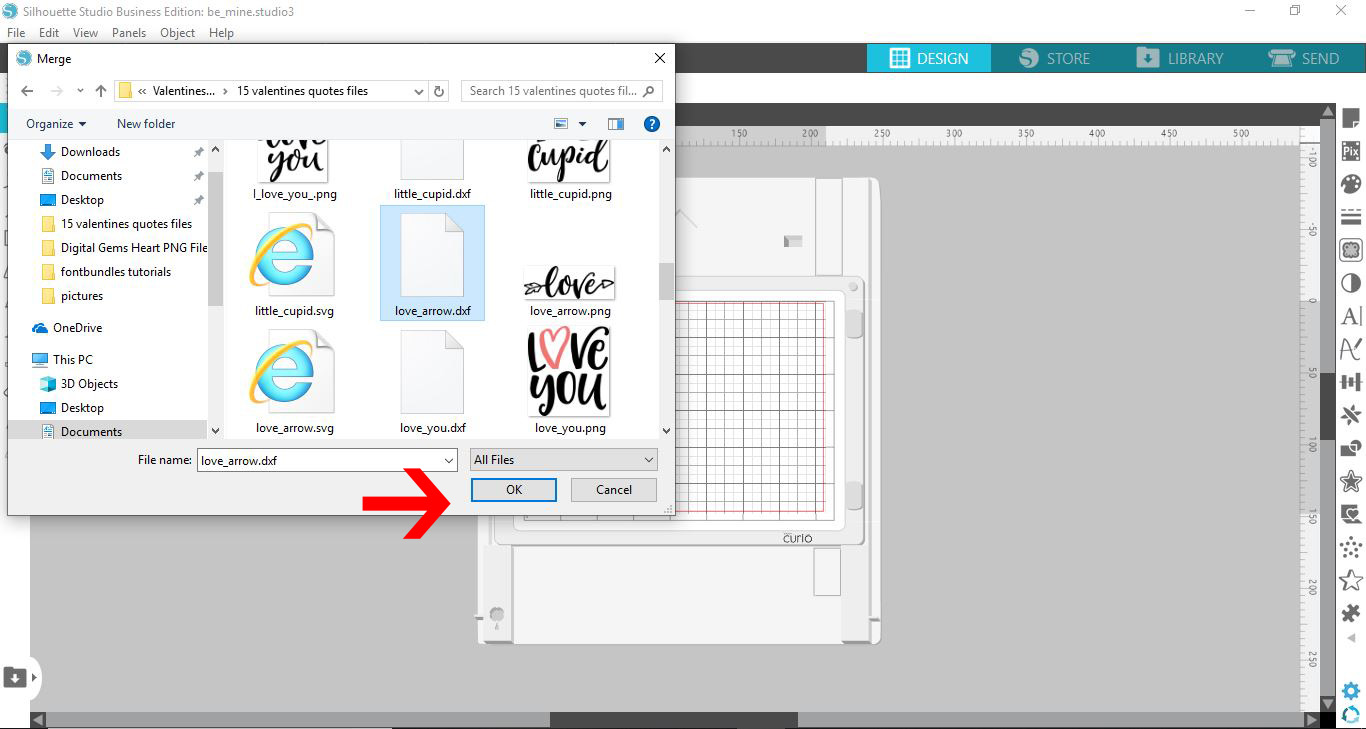Open the Modify shapes panel icon
Screen dimensions: 1366x729
tap(1351, 448)
